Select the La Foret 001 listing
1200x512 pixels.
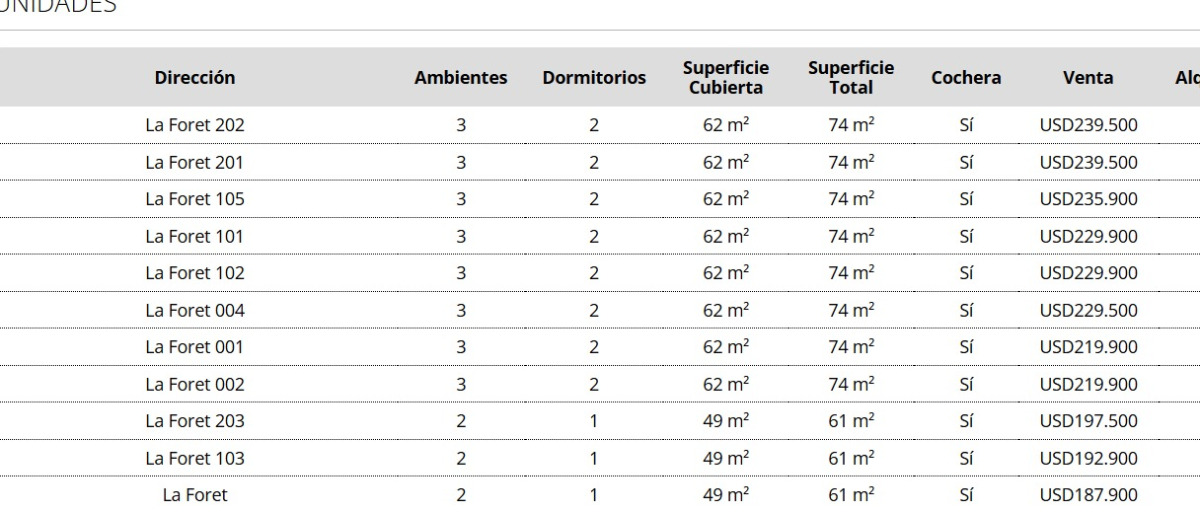pyautogui.click(x=195, y=348)
